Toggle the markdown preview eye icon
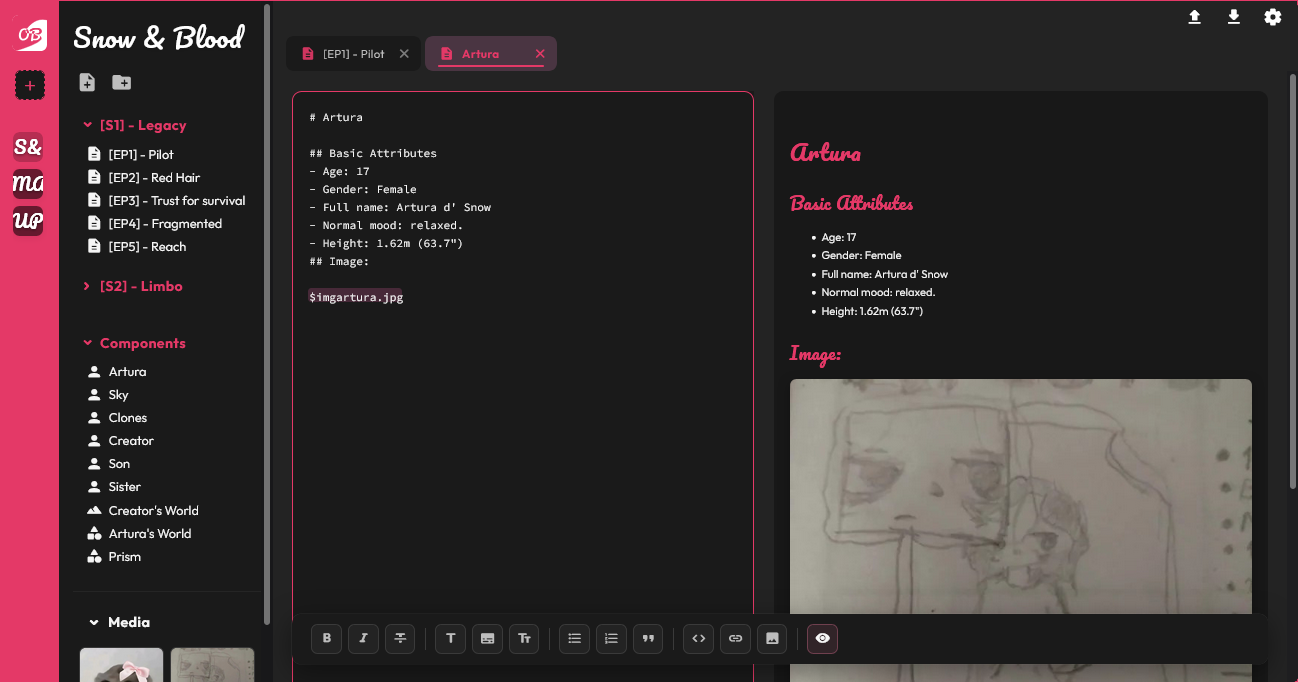Screen dimensions: 1298x682 click(x=822, y=638)
